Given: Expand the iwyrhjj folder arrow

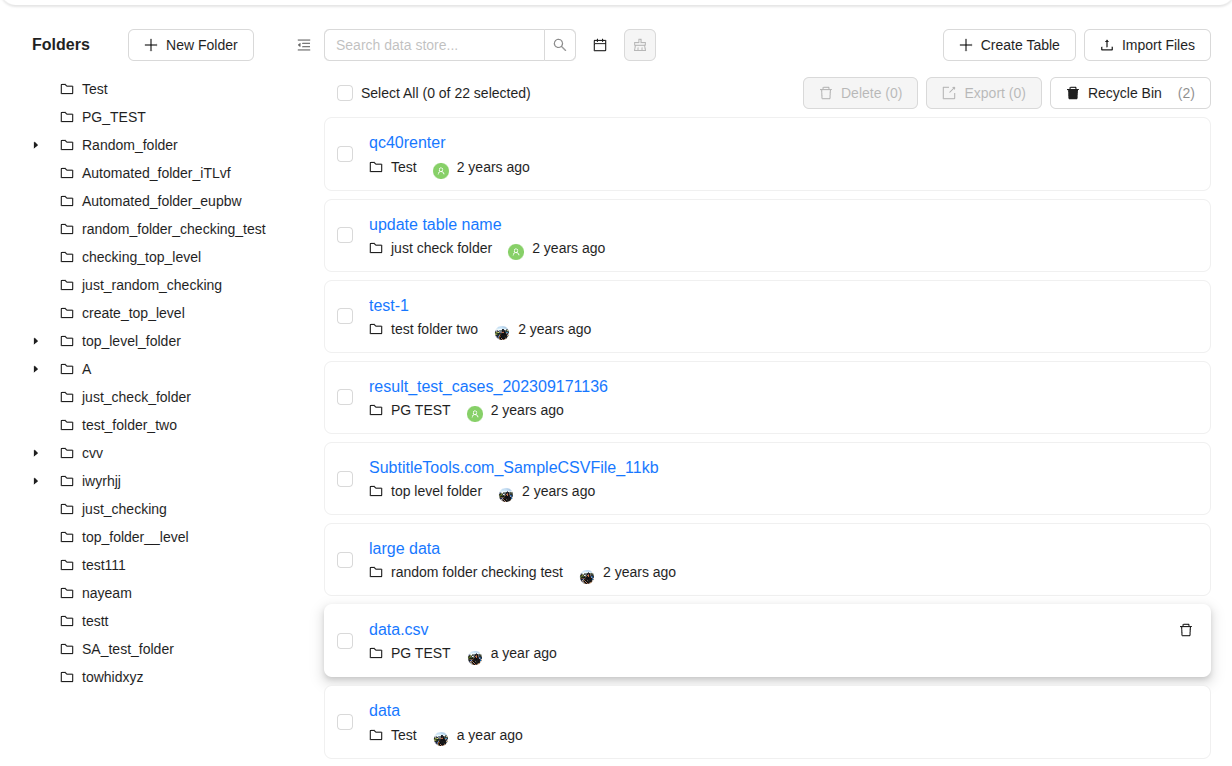Looking at the screenshot, I should (x=36, y=481).
